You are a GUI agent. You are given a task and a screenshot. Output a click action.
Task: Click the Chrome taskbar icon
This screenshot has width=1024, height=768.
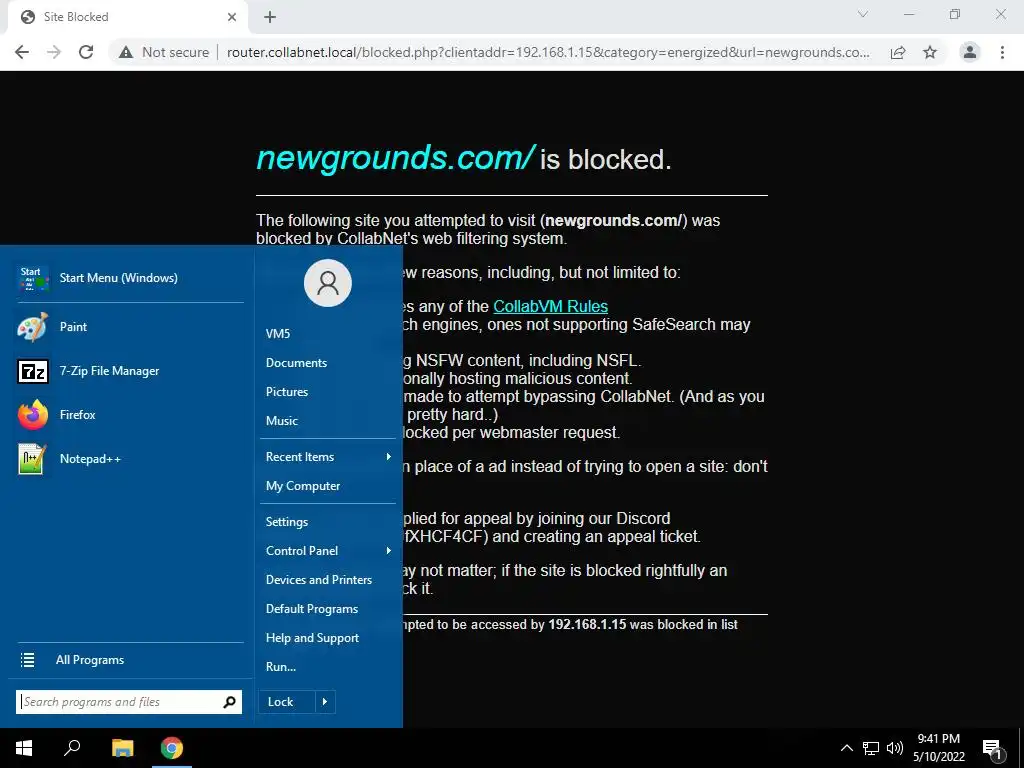(x=172, y=748)
